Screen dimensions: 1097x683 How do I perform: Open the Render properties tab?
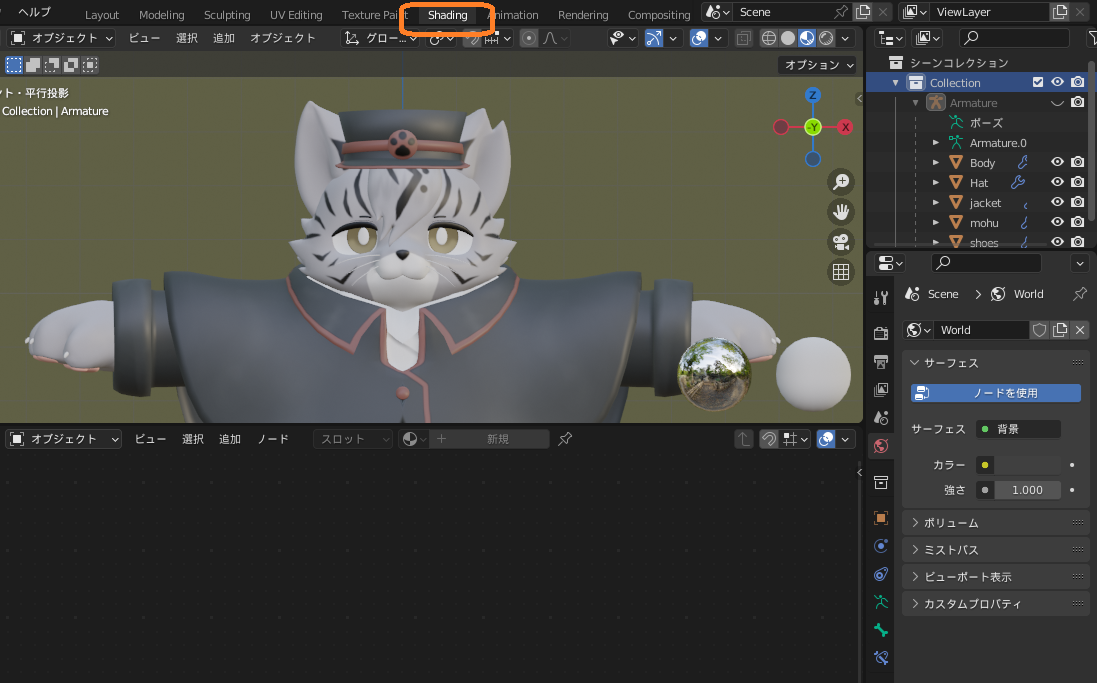click(x=881, y=333)
